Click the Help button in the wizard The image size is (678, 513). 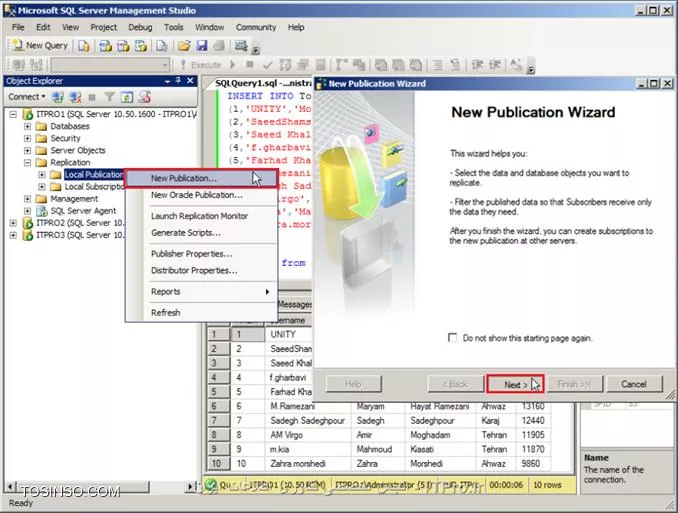(354, 384)
